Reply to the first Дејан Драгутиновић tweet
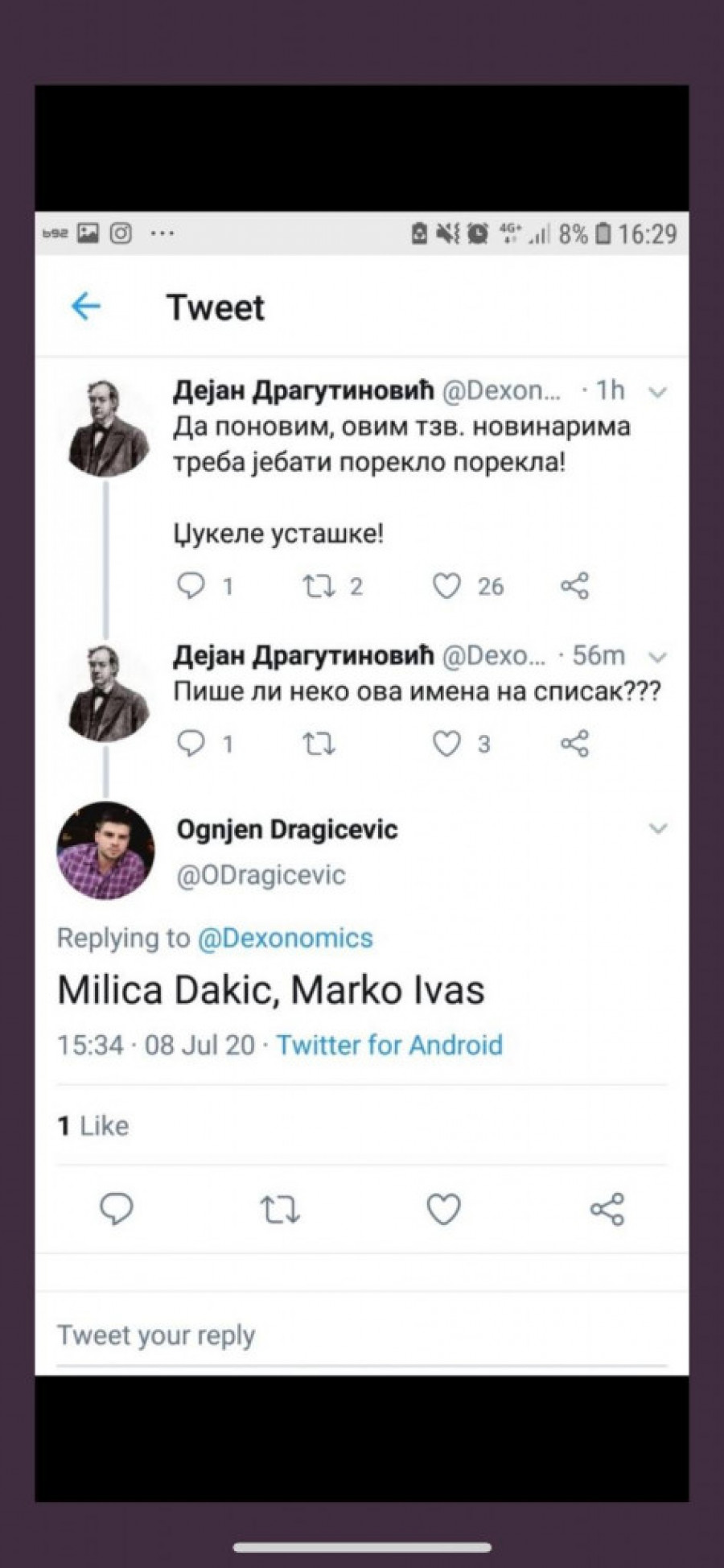 (191, 586)
